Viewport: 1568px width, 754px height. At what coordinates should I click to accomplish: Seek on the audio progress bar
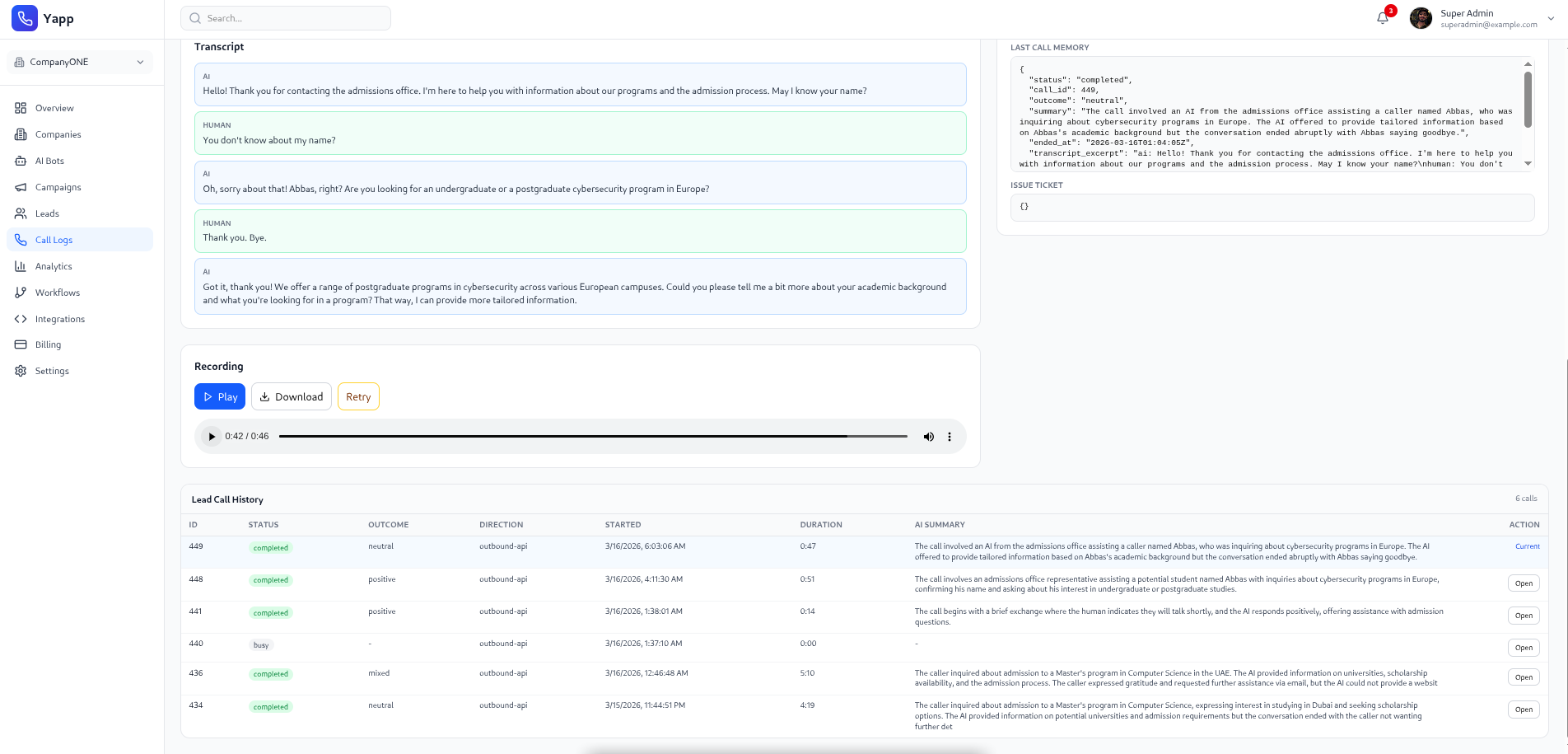[593, 437]
